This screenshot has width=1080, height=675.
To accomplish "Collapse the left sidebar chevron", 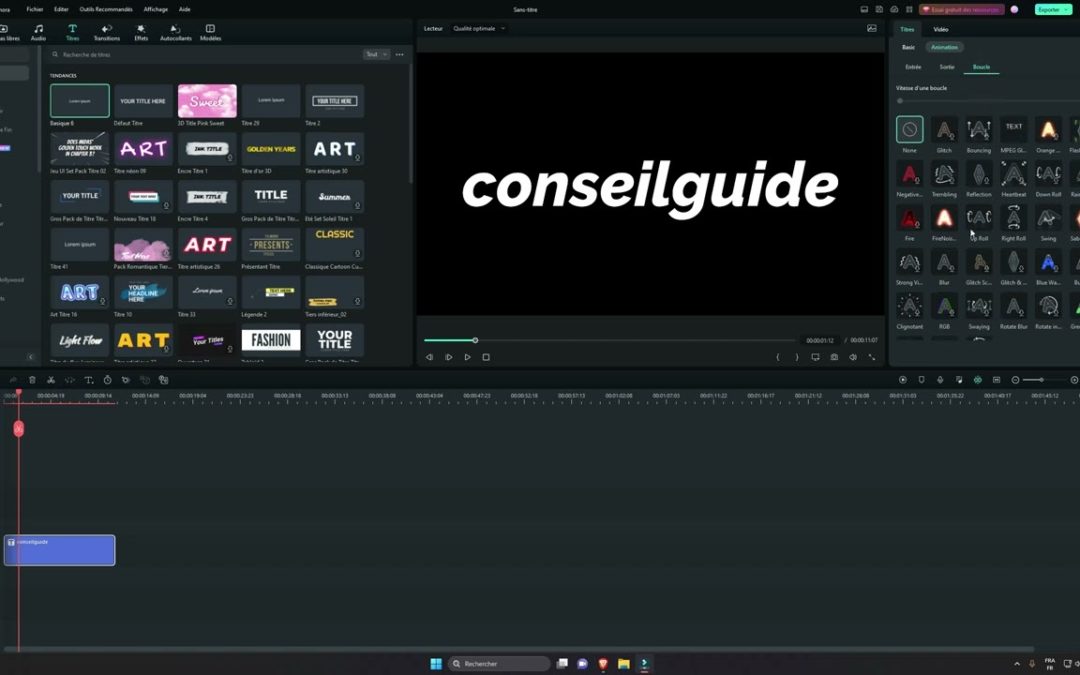I will 30,357.
